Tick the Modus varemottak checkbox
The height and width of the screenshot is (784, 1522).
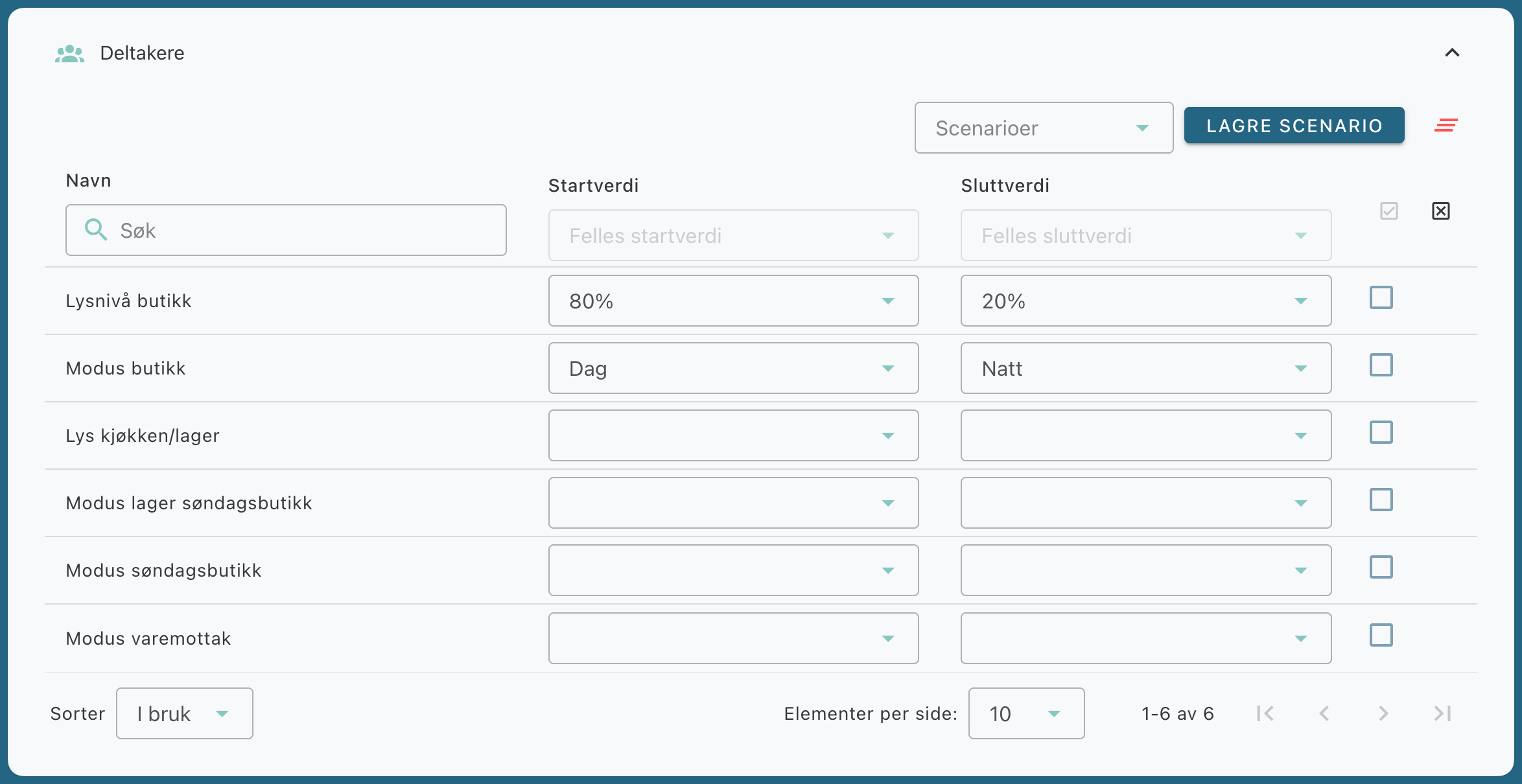pos(1381,636)
